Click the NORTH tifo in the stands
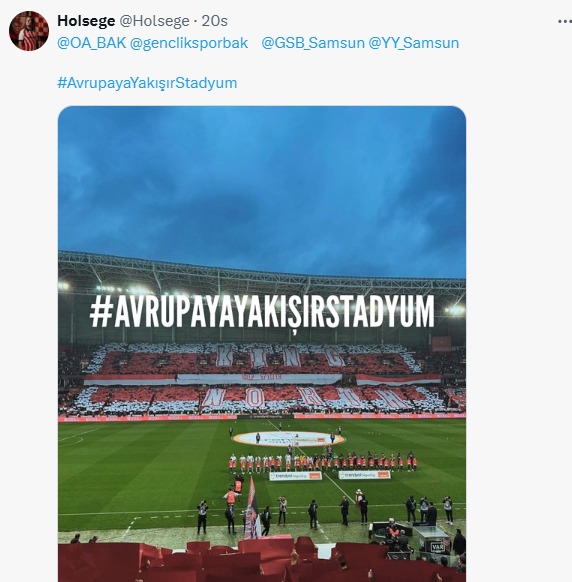Viewport: 572px width, 582px height. pyautogui.click(x=303, y=398)
